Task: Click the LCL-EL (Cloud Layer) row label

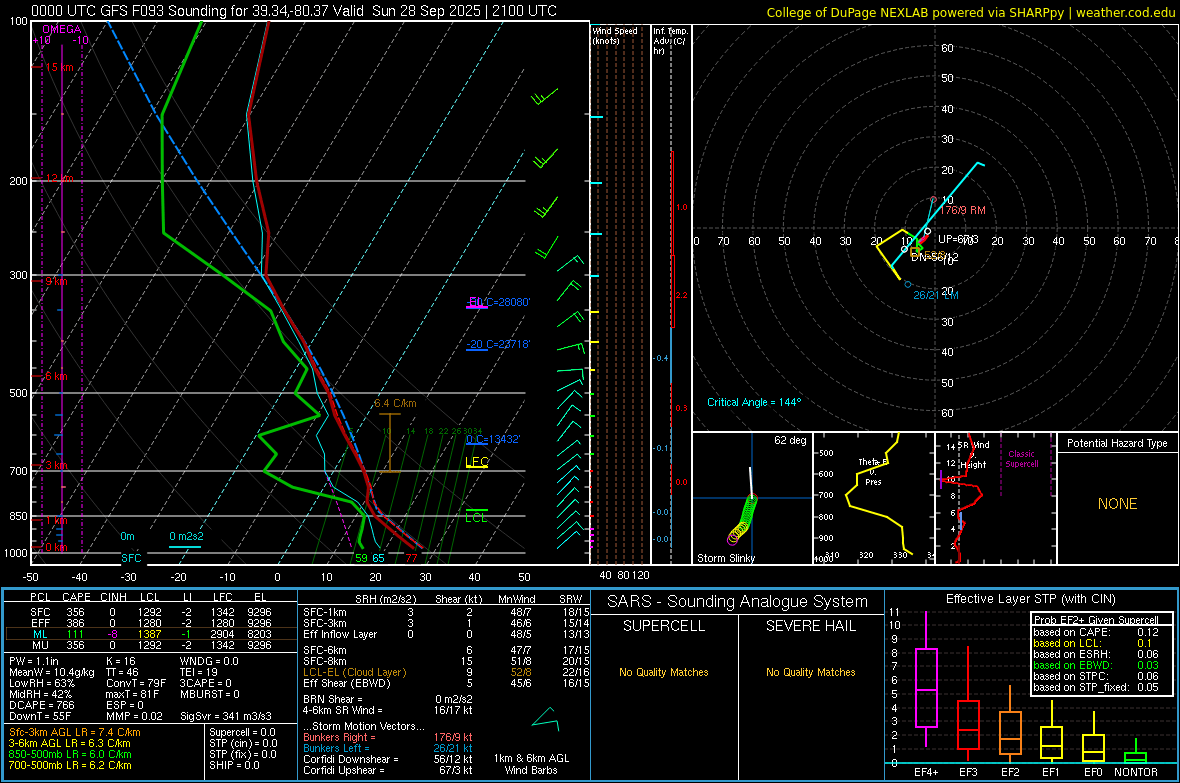Action: click(354, 672)
